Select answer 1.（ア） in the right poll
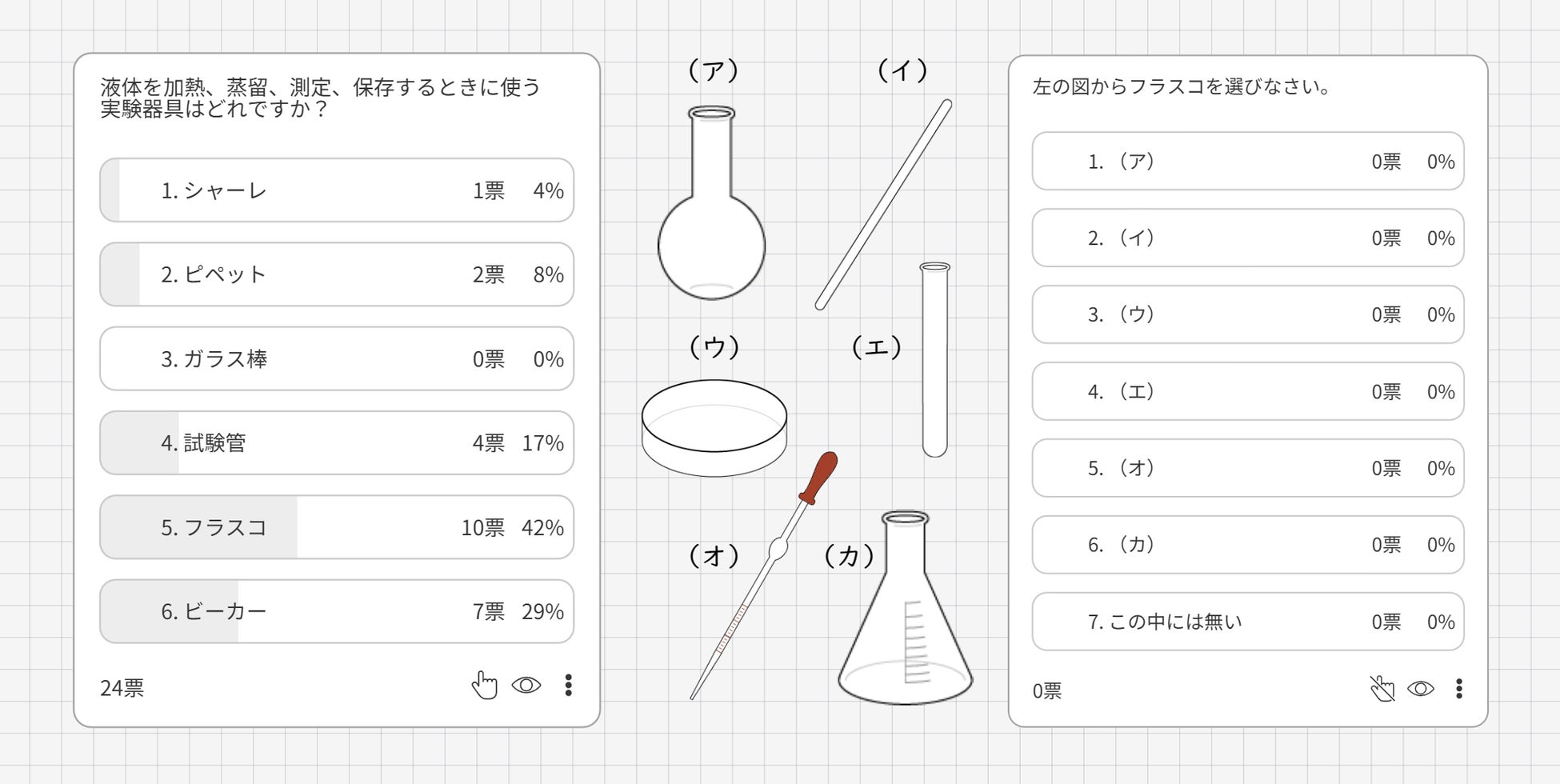The width and height of the screenshot is (1560, 784). [x=1247, y=162]
